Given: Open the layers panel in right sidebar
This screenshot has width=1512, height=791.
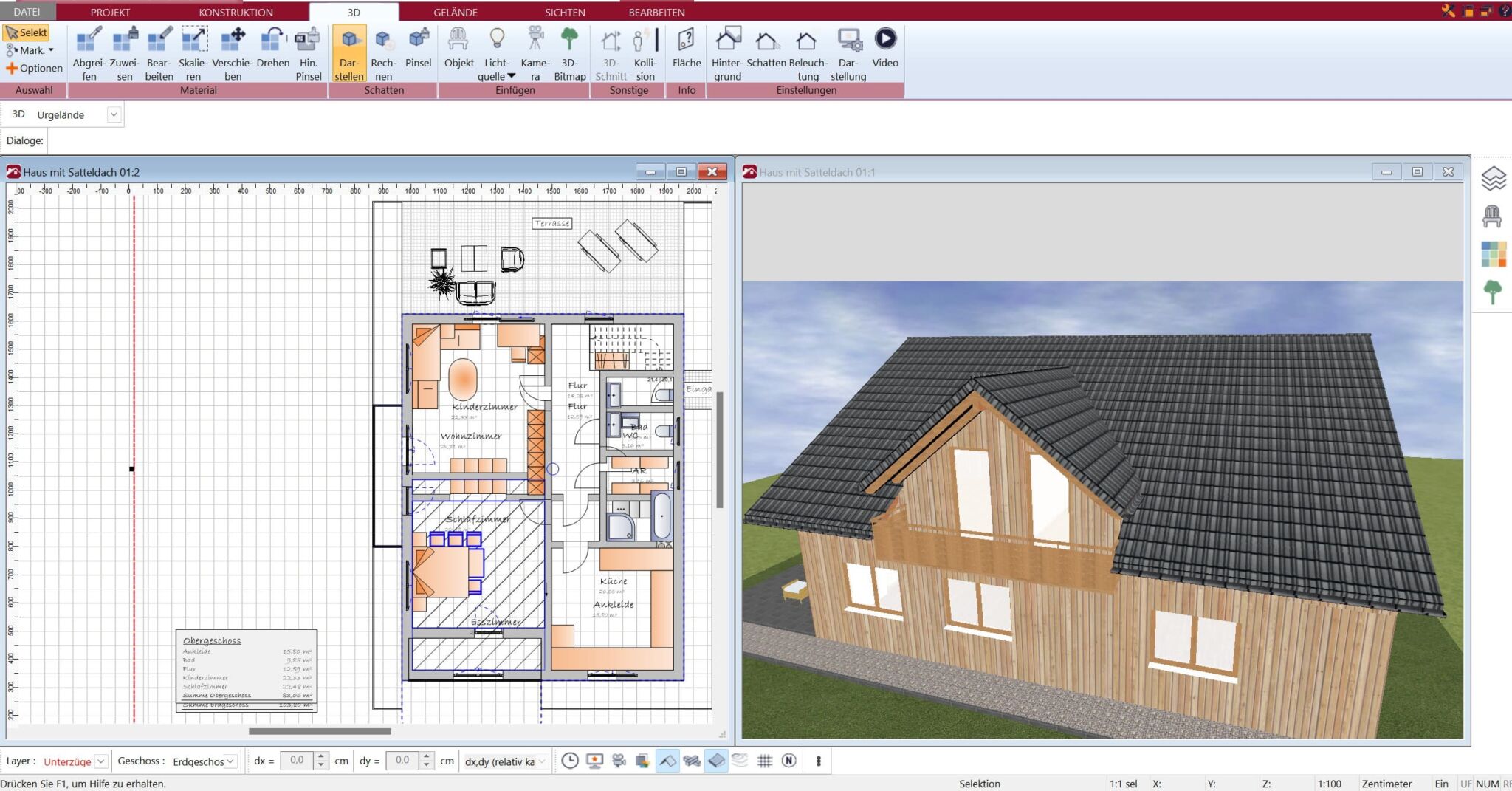Looking at the screenshot, I should 1492,179.
